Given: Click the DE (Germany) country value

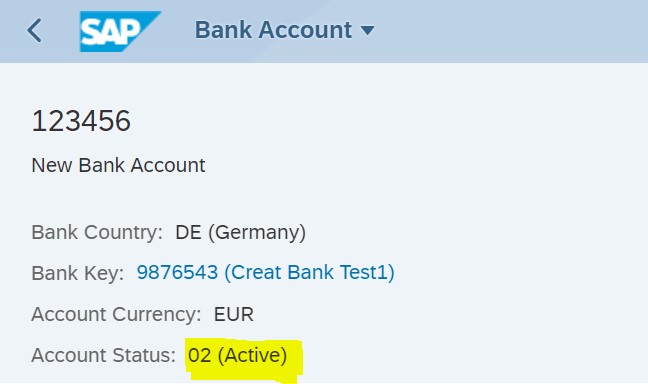Looking at the screenshot, I should click(x=241, y=232).
